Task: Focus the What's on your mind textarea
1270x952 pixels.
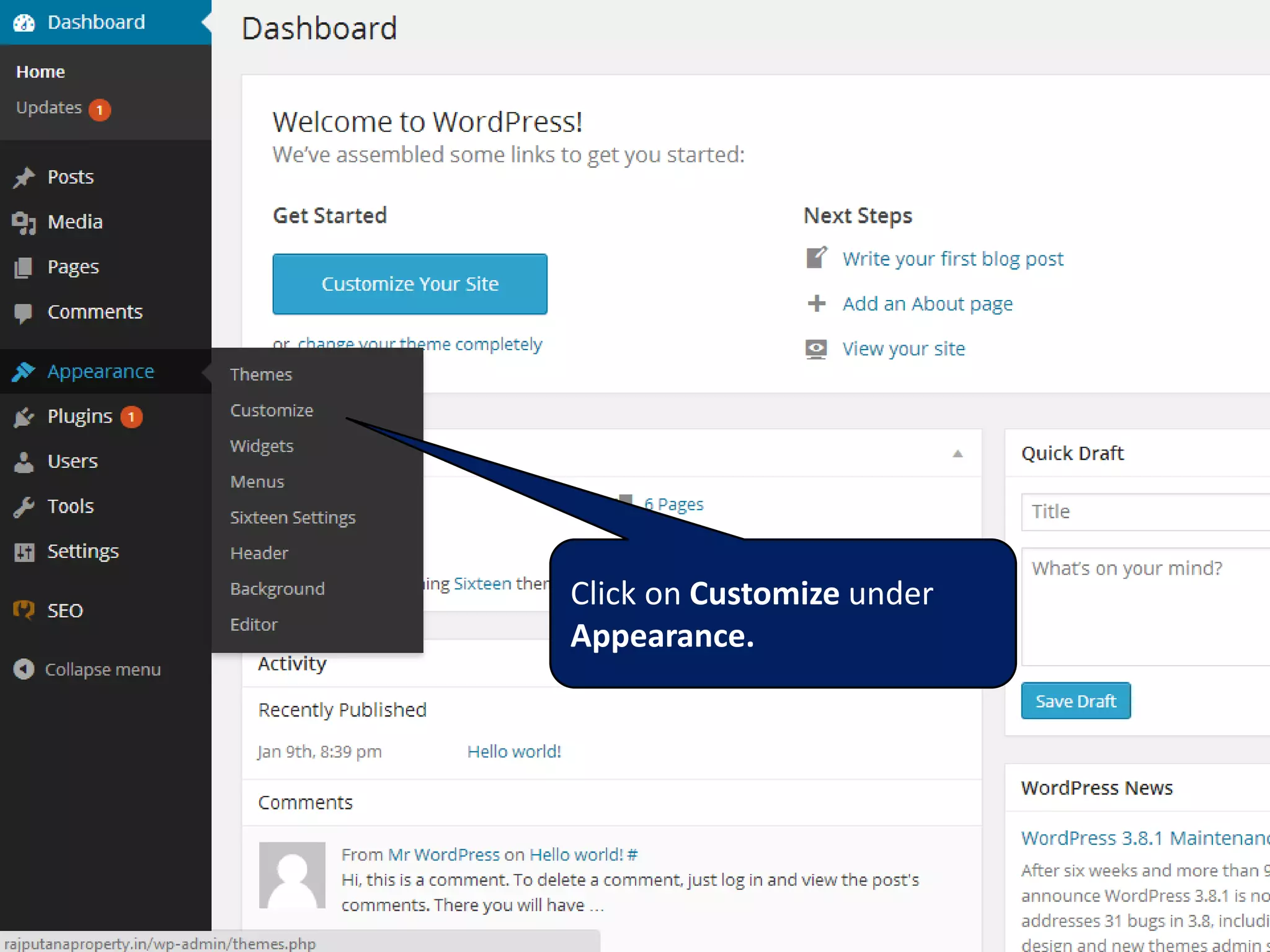Action: pyautogui.click(x=1145, y=607)
